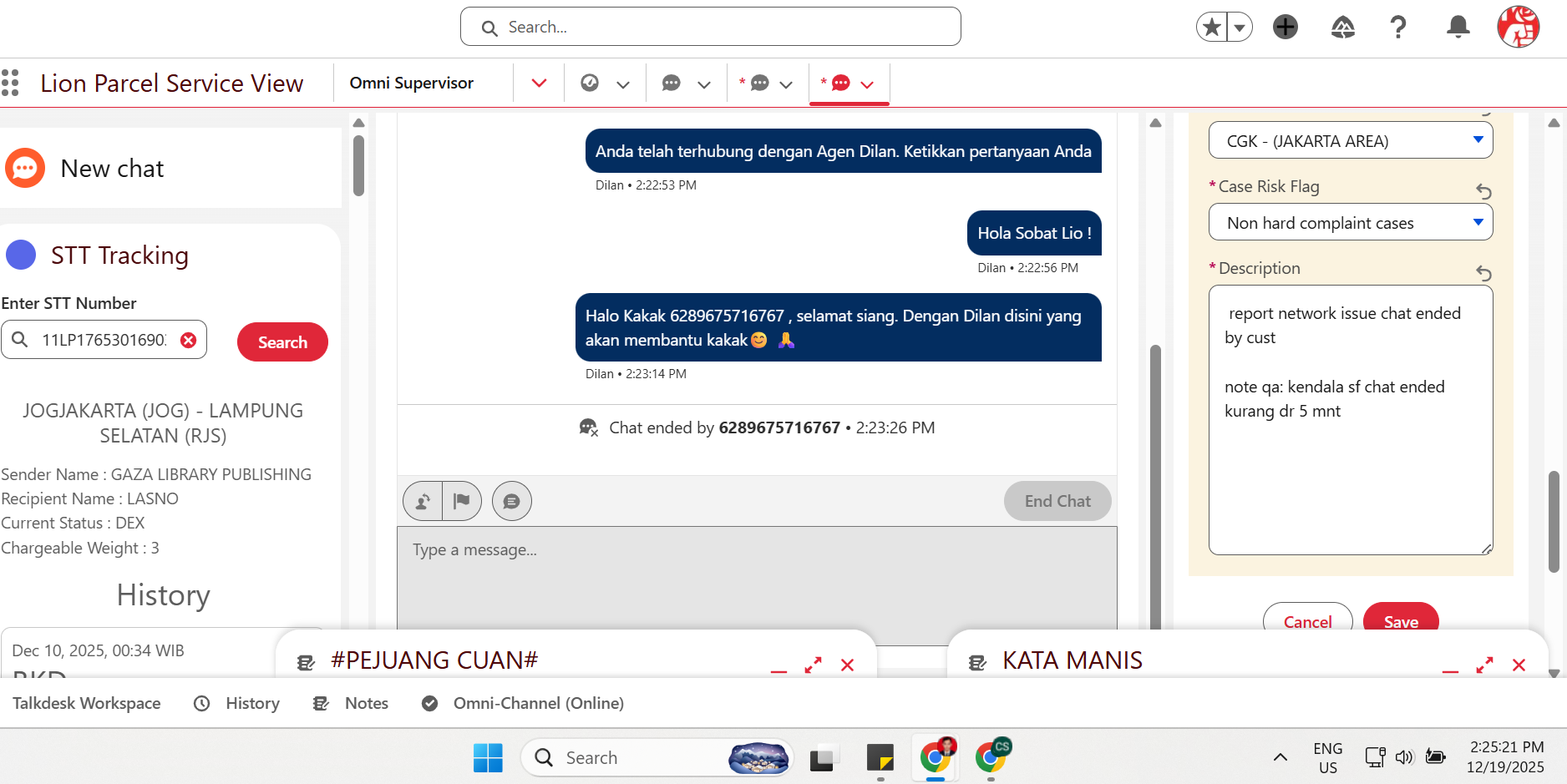Open the App Launcher grid icon
Image resolution: width=1567 pixels, height=784 pixels.
pos(10,83)
